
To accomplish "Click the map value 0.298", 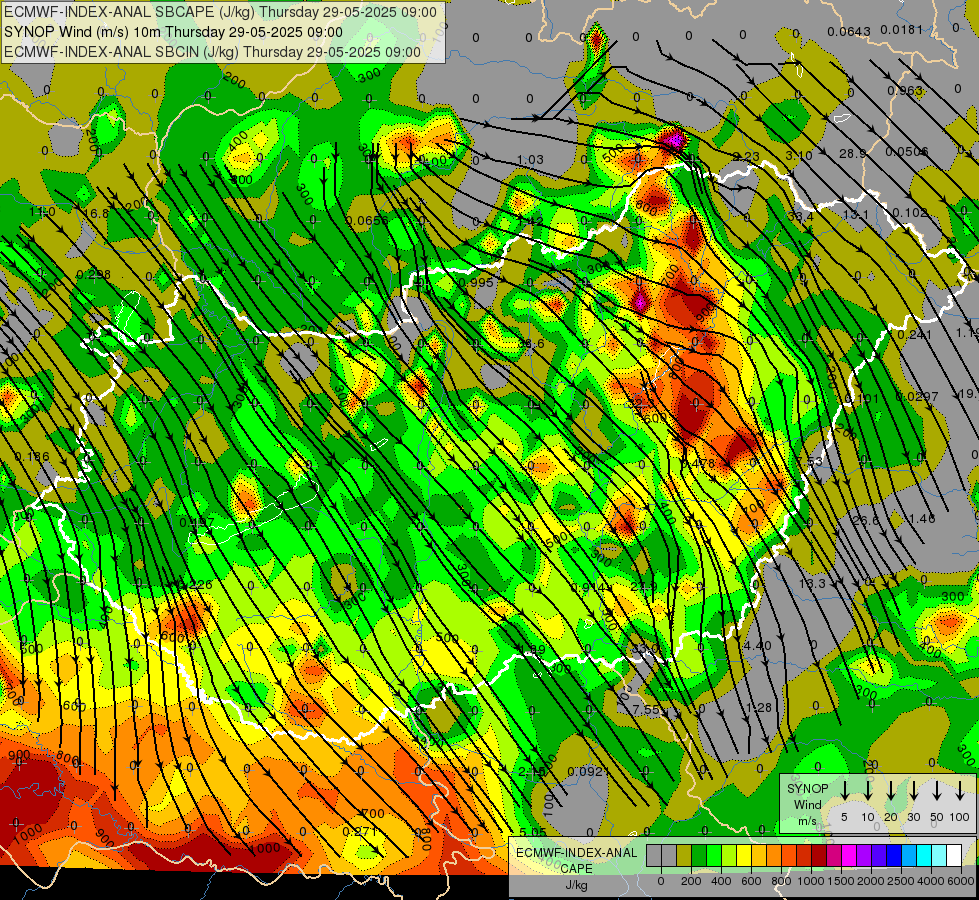I will pyautogui.click(x=93, y=274).
